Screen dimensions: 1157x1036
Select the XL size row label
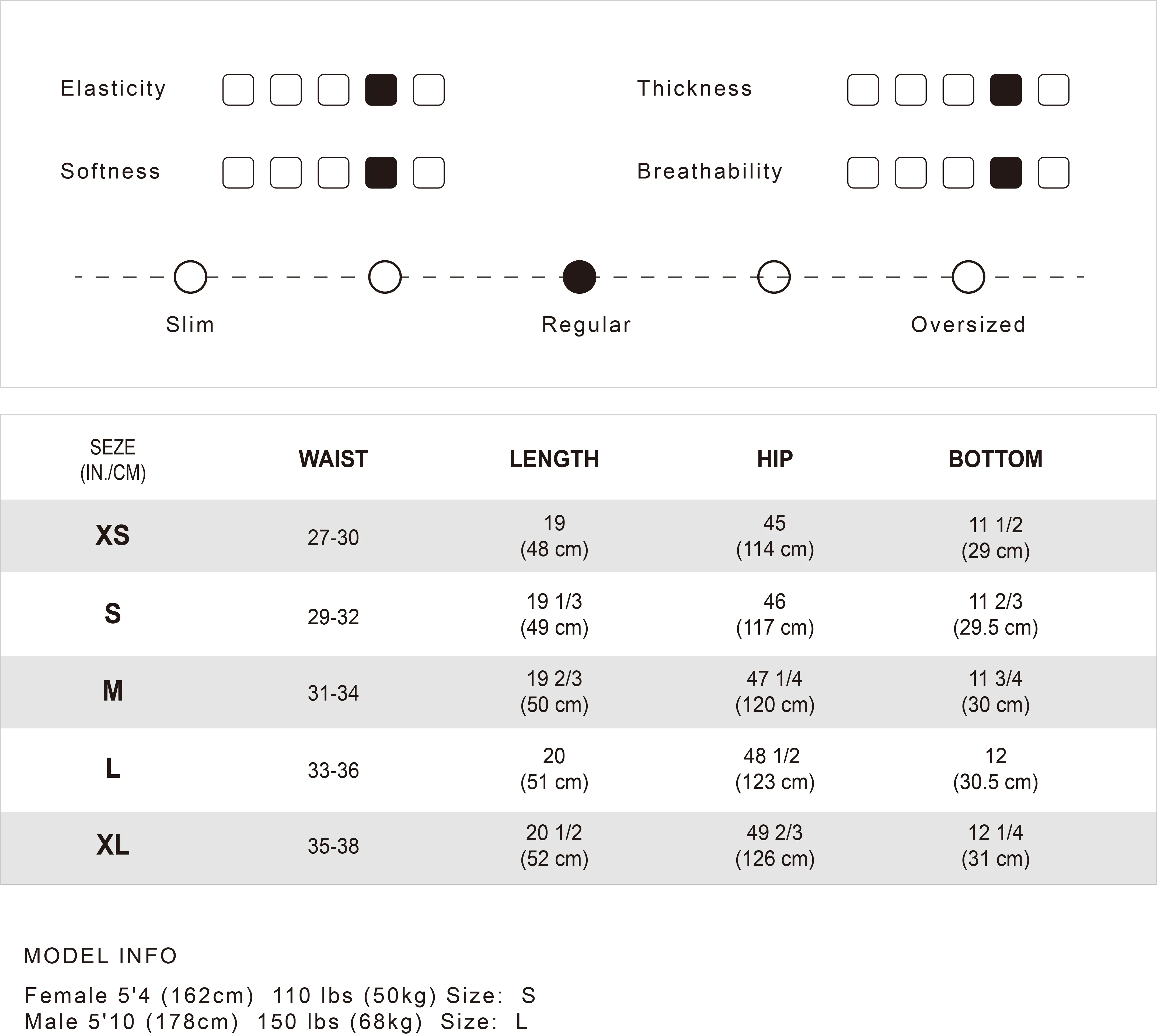(x=113, y=845)
